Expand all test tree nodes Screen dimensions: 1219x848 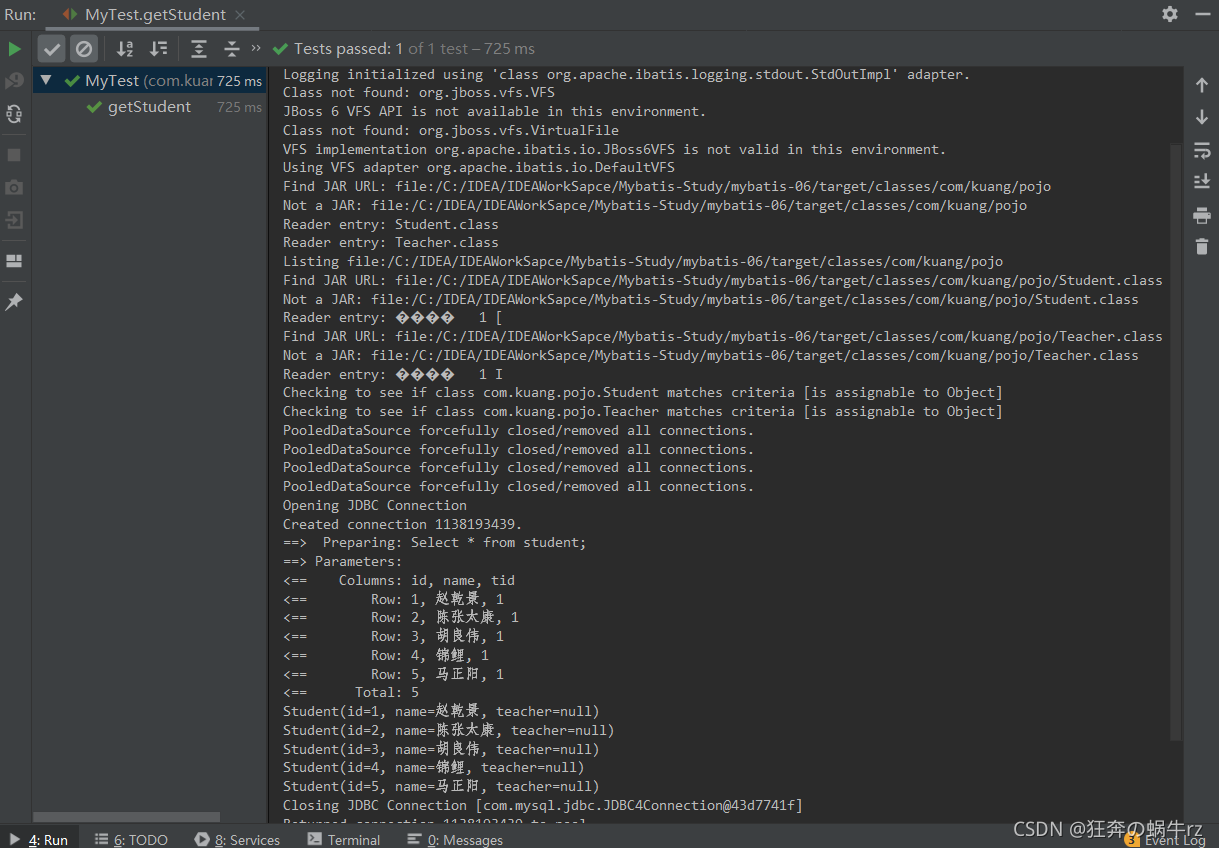[199, 48]
